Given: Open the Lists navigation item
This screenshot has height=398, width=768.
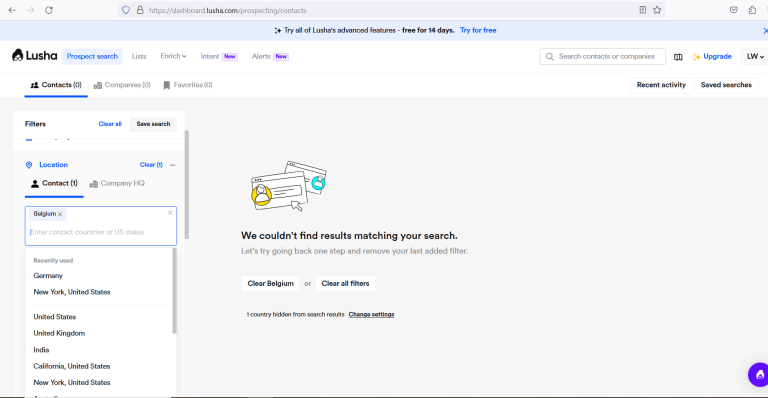Looking at the screenshot, I should coord(139,56).
